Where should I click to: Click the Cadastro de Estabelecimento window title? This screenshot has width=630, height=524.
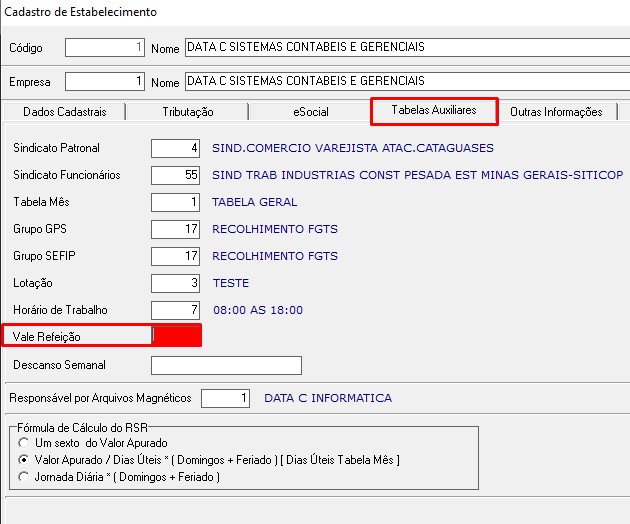pos(80,12)
